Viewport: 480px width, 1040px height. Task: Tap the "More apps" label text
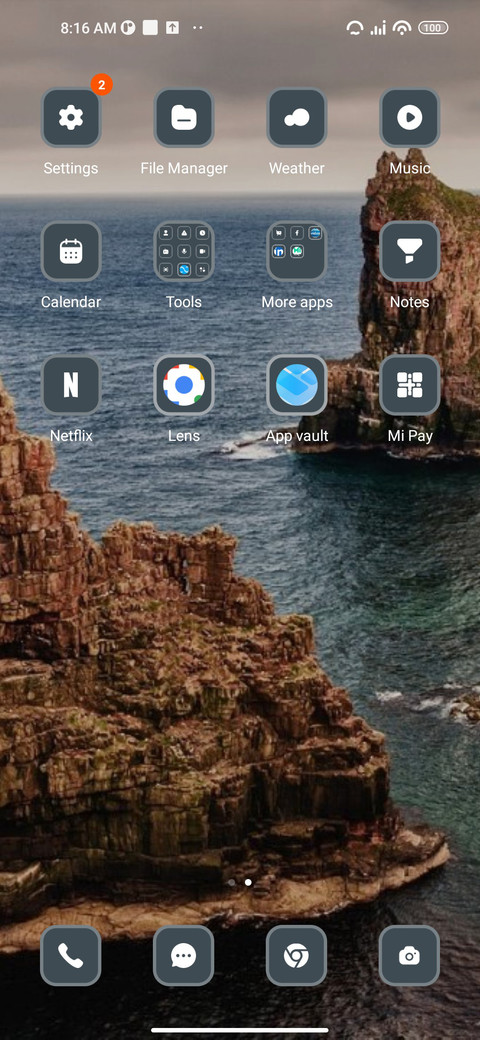pyautogui.click(x=297, y=302)
